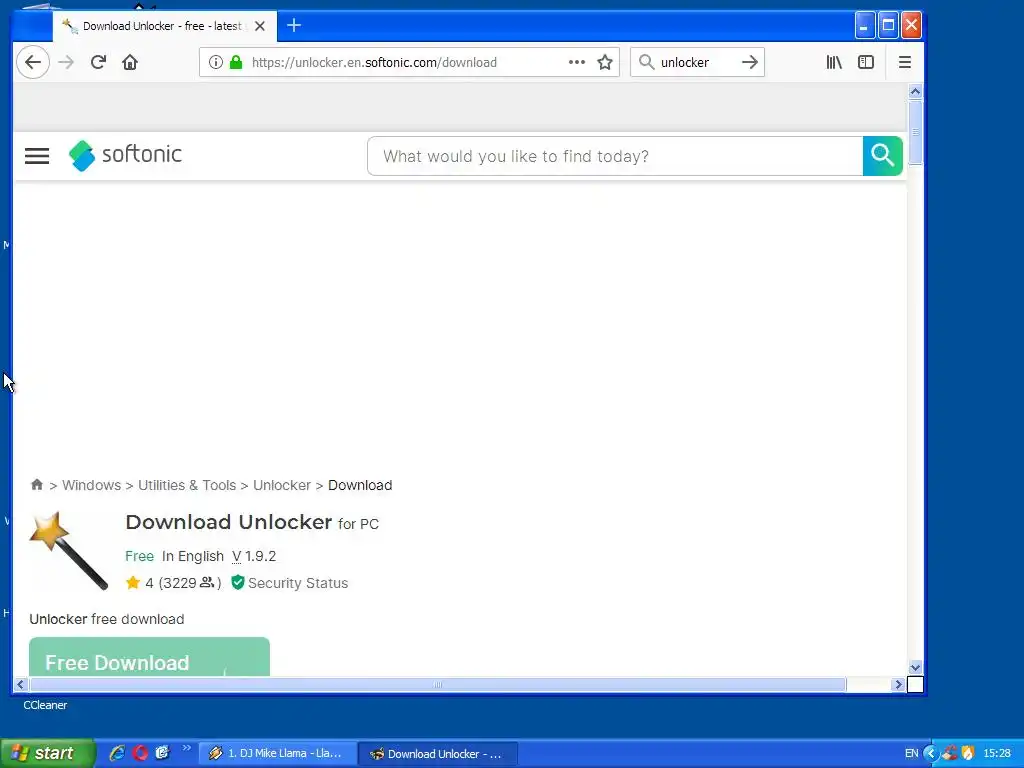Reload the current page
Screen dimensions: 1024x768
[x=98, y=62]
